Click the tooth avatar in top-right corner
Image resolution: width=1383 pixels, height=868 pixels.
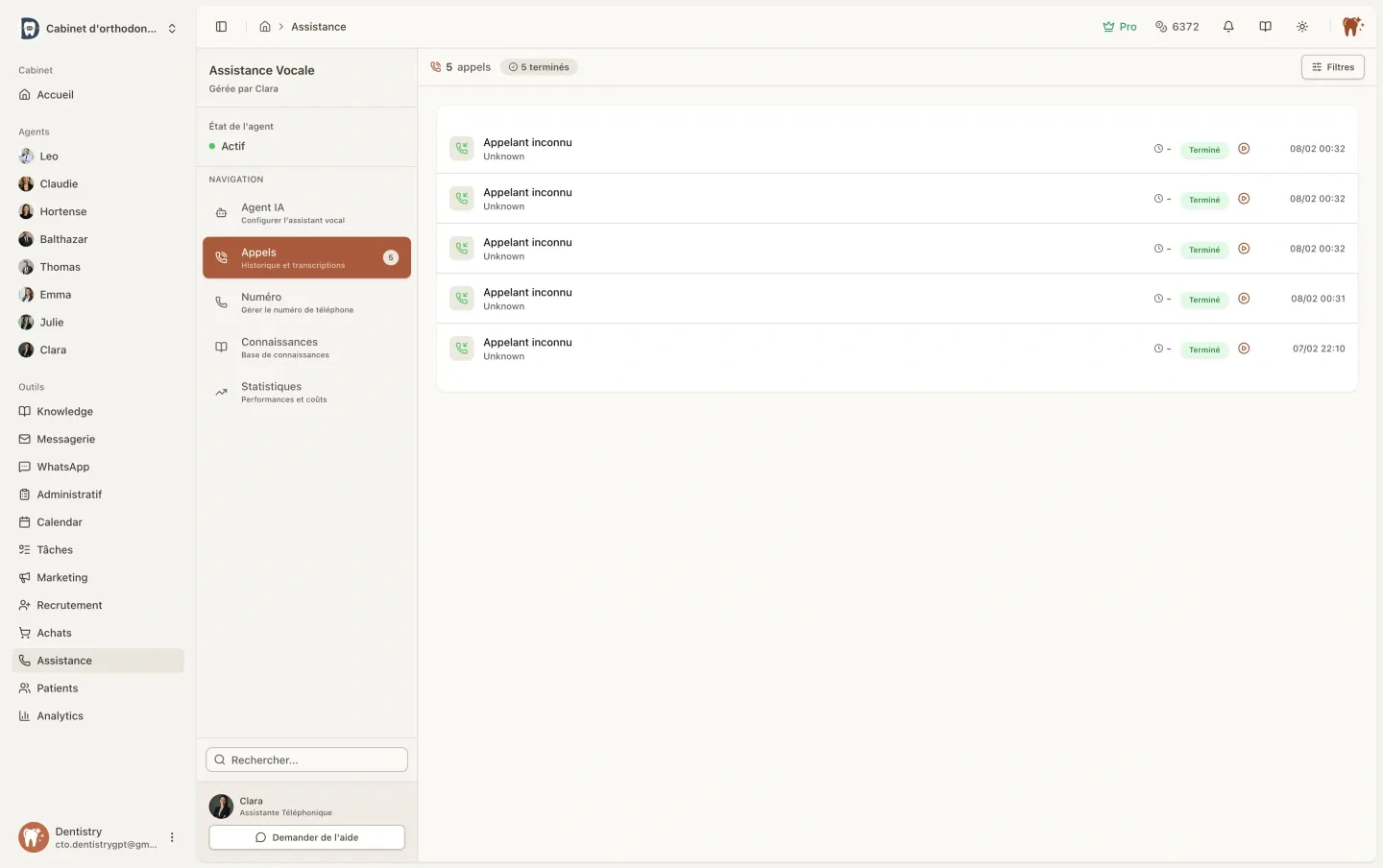[1352, 27]
